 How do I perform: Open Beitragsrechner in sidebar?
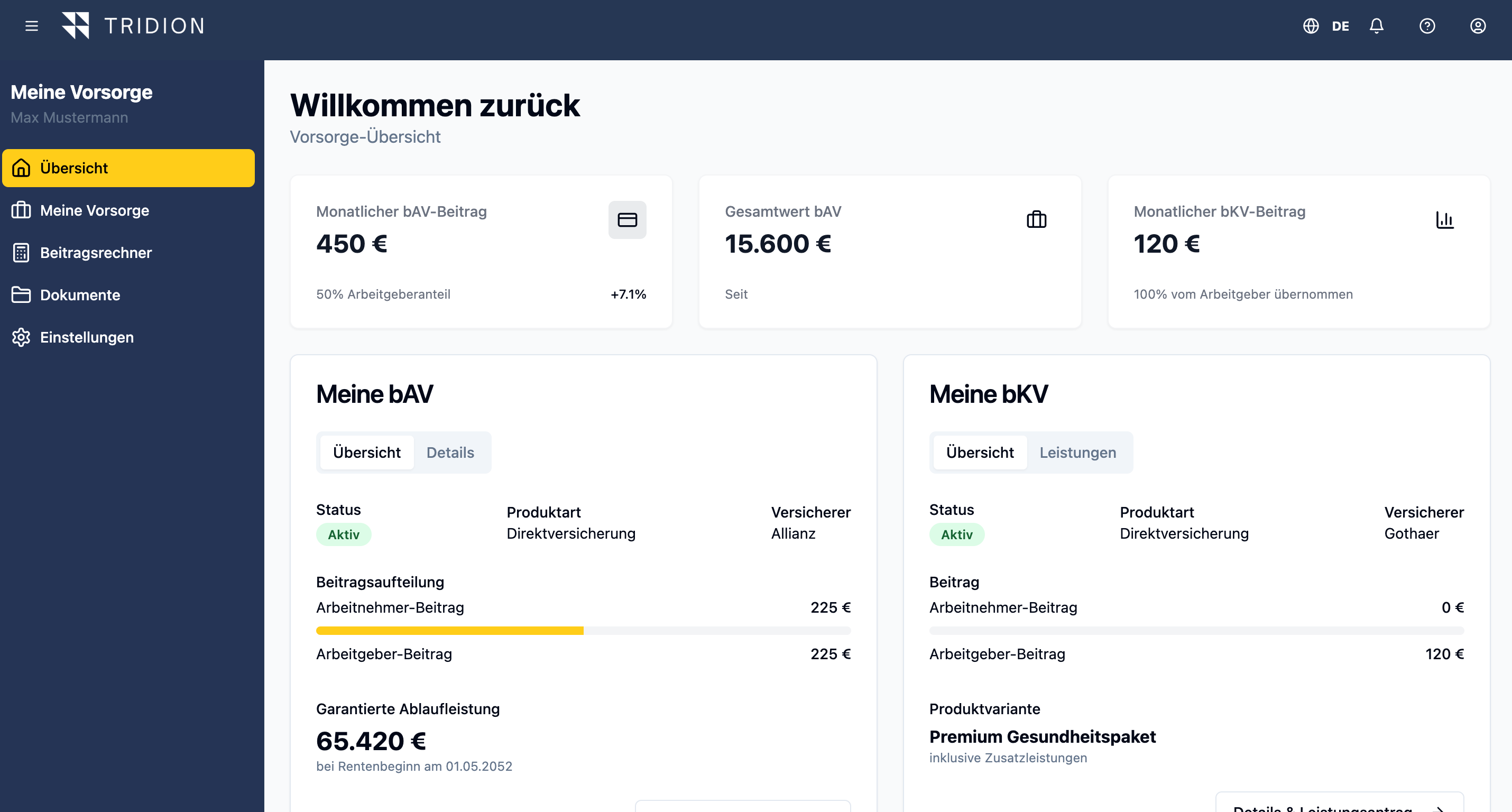(96, 253)
